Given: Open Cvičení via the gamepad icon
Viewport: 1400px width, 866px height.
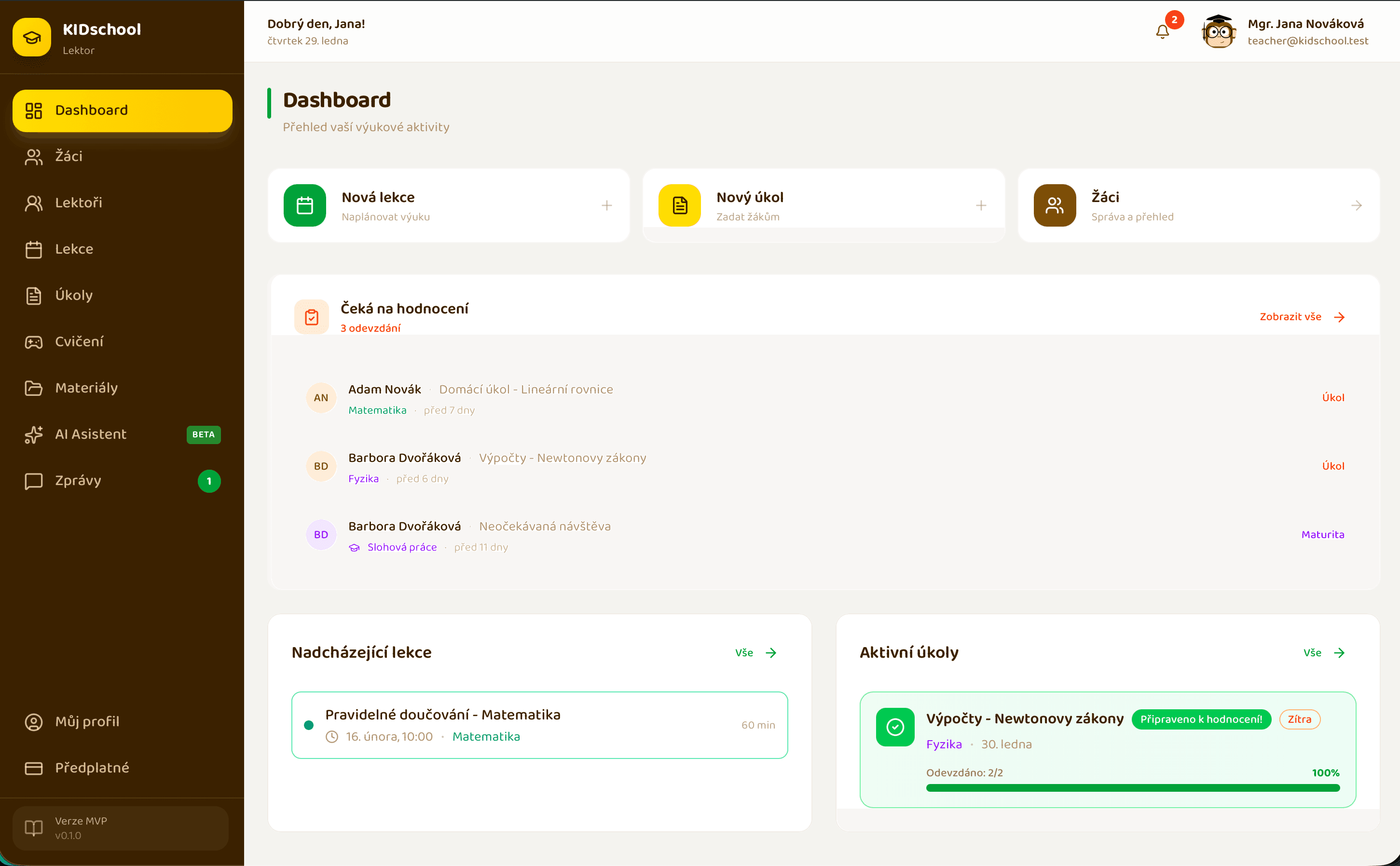Looking at the screenshot, I should [x=33, y=342].
